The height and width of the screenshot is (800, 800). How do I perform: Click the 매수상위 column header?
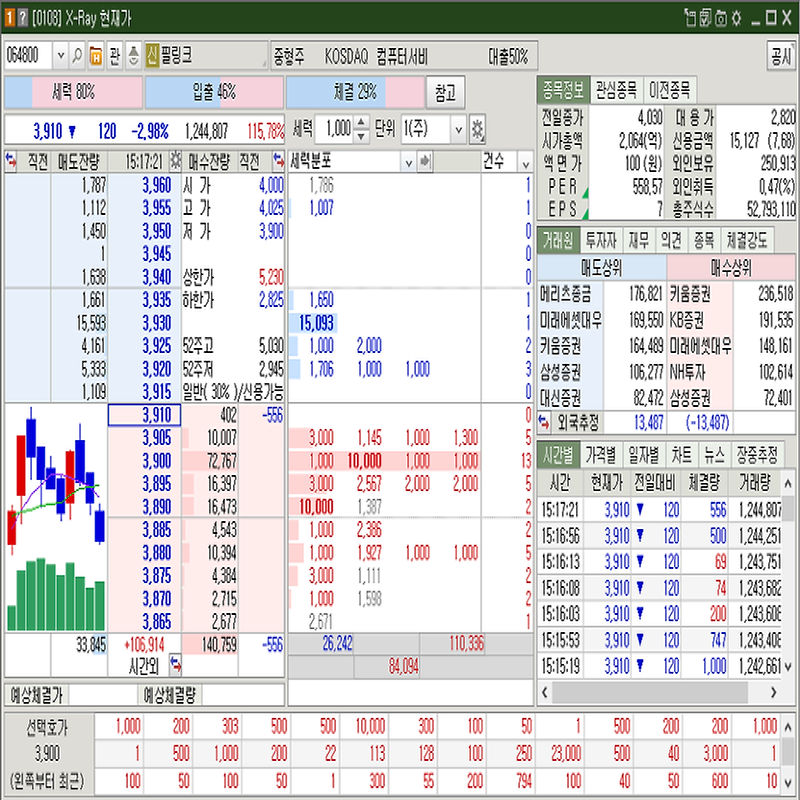pos(731,268)
